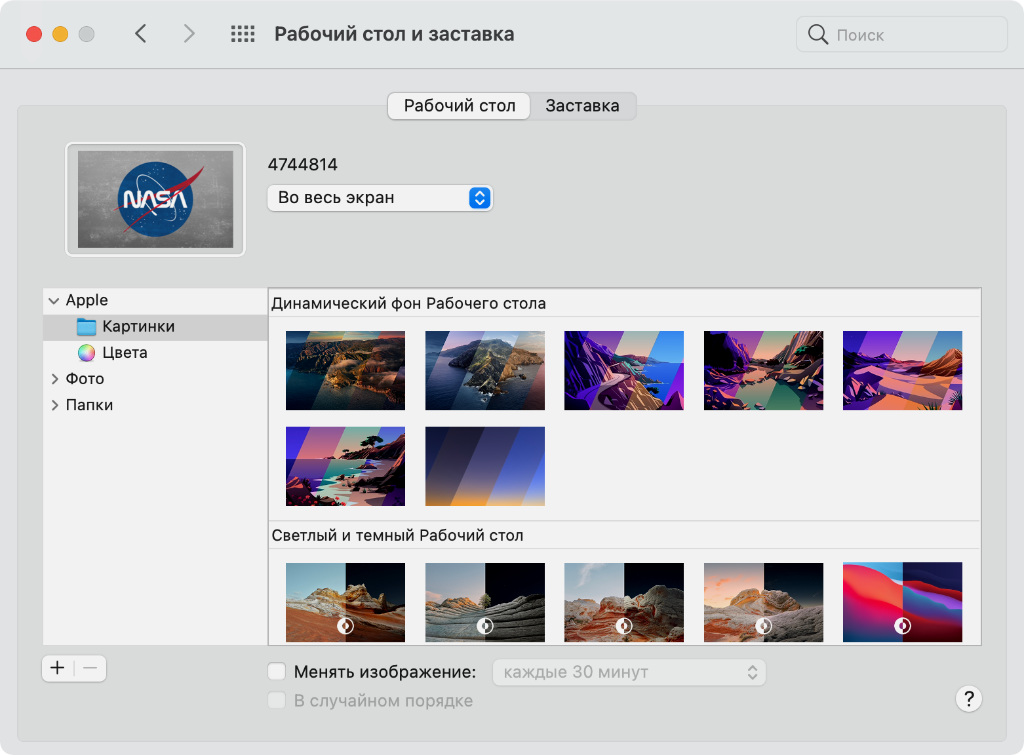Expand the Папки section in sidebar
The width and height of the screenshot is (1024, 755).
click(54, 405)
